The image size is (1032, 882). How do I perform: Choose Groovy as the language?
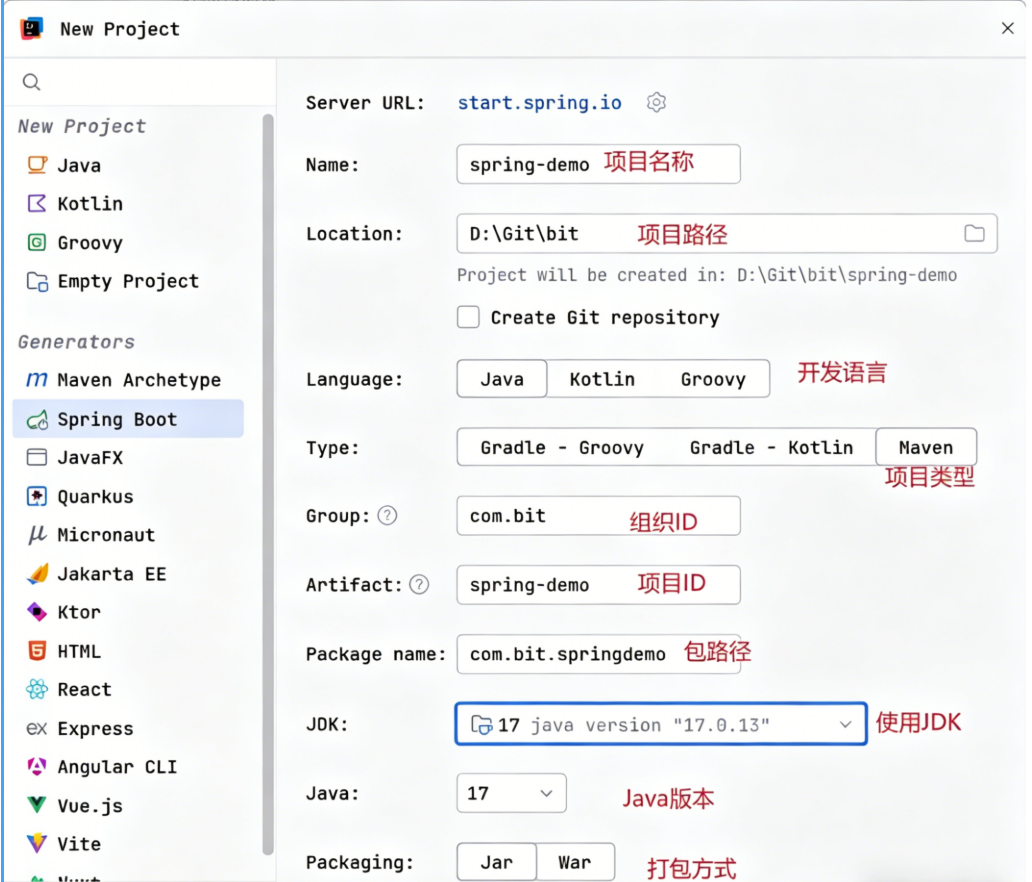tap(713, 378)
